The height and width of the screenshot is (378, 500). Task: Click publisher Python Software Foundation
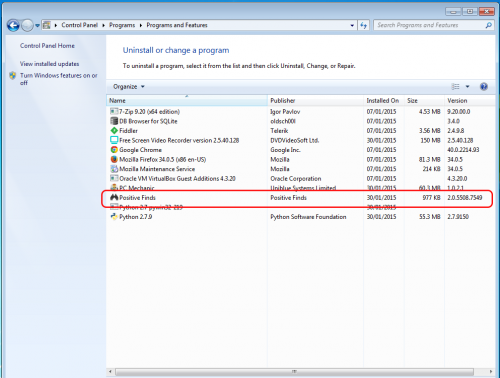tap(308, 217)
